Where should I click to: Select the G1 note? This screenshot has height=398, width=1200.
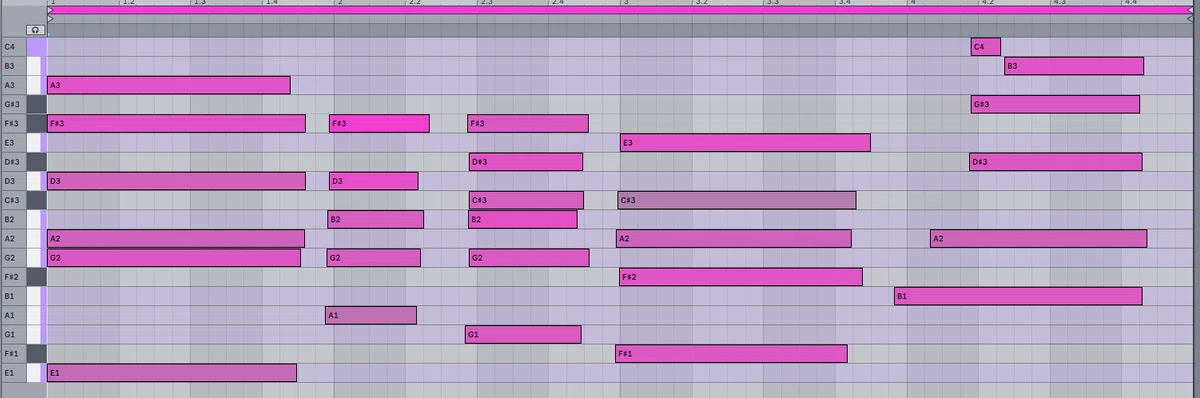point(523,334)
